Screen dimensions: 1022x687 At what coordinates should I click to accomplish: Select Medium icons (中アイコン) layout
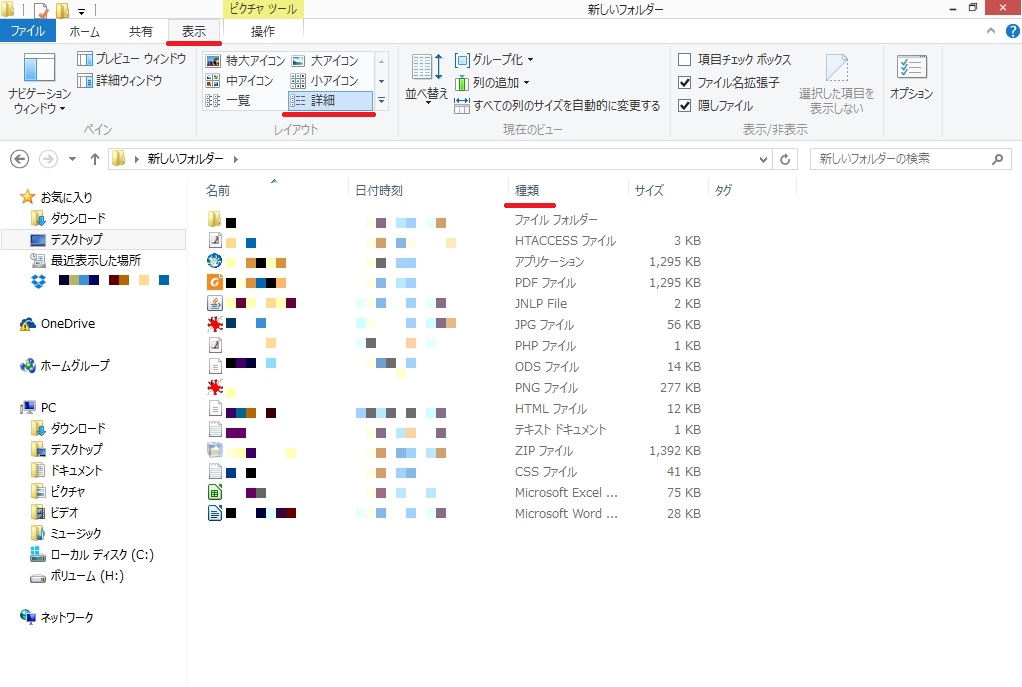(x=239, y=81)
